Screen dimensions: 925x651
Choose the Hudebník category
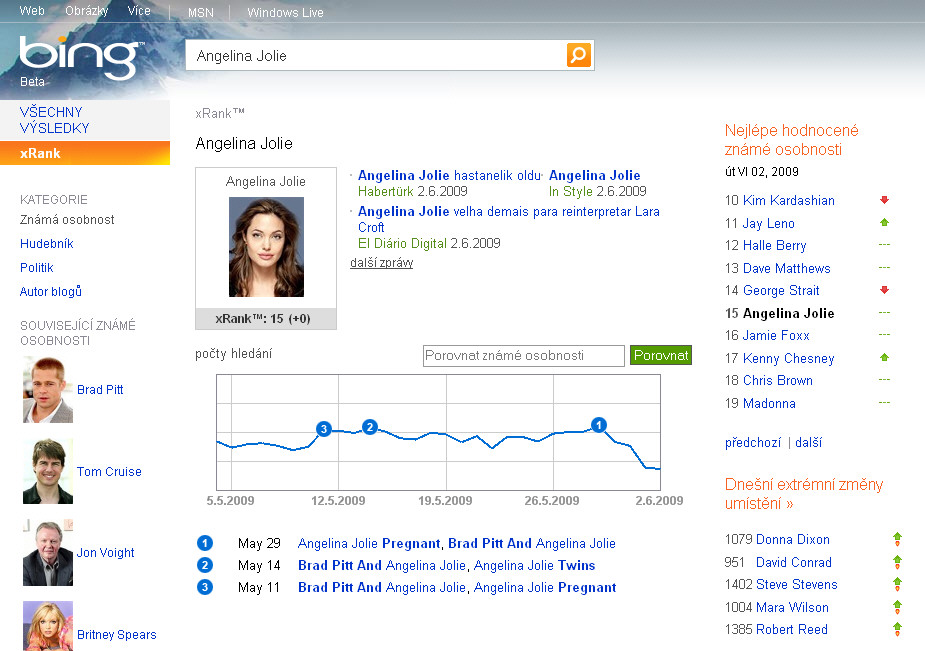coord(47,244)
